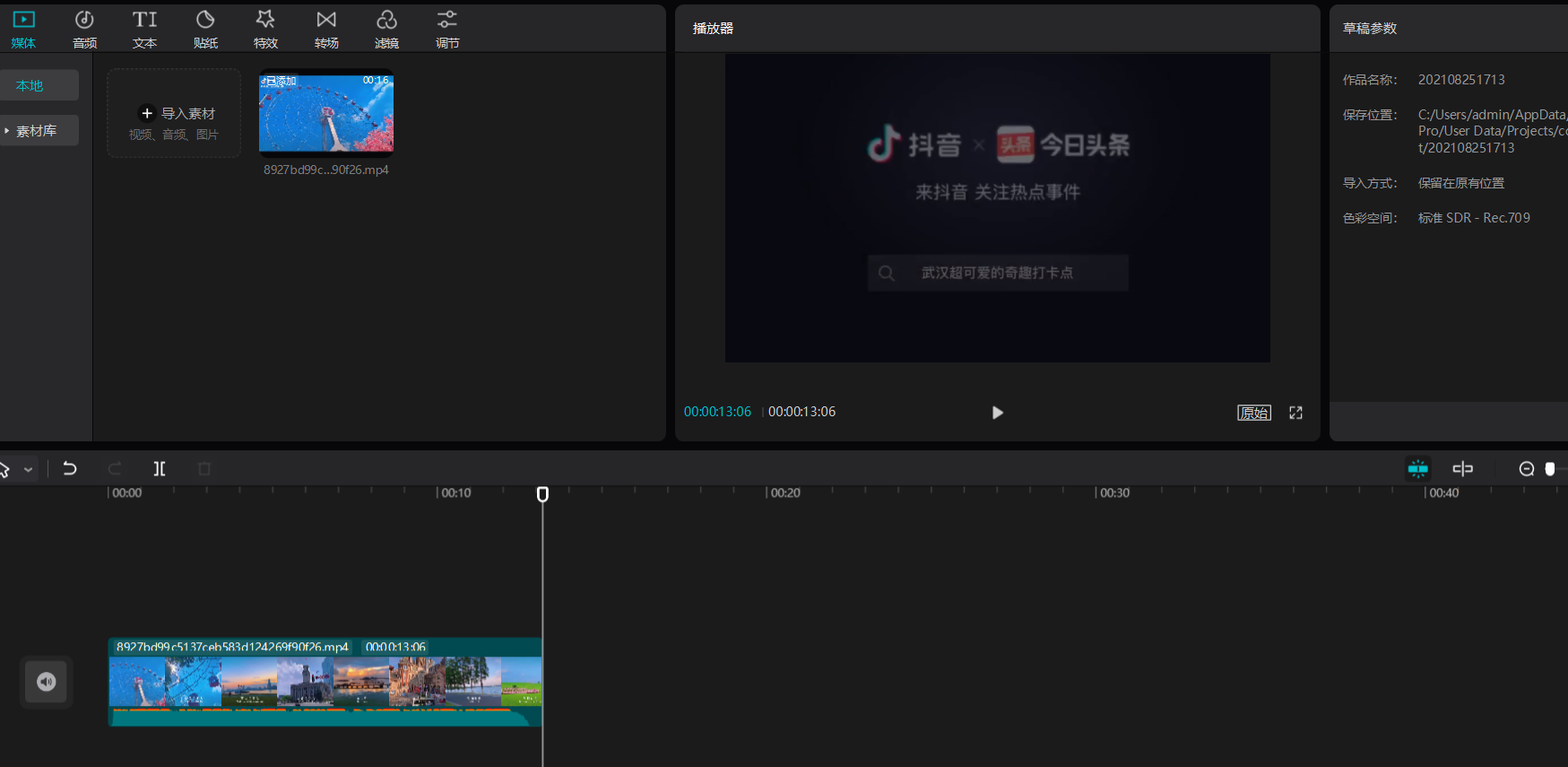Screen dimensions: 1568x767
Task: Click the 00:40 mark on timeline ruler
Action: 1443,492
